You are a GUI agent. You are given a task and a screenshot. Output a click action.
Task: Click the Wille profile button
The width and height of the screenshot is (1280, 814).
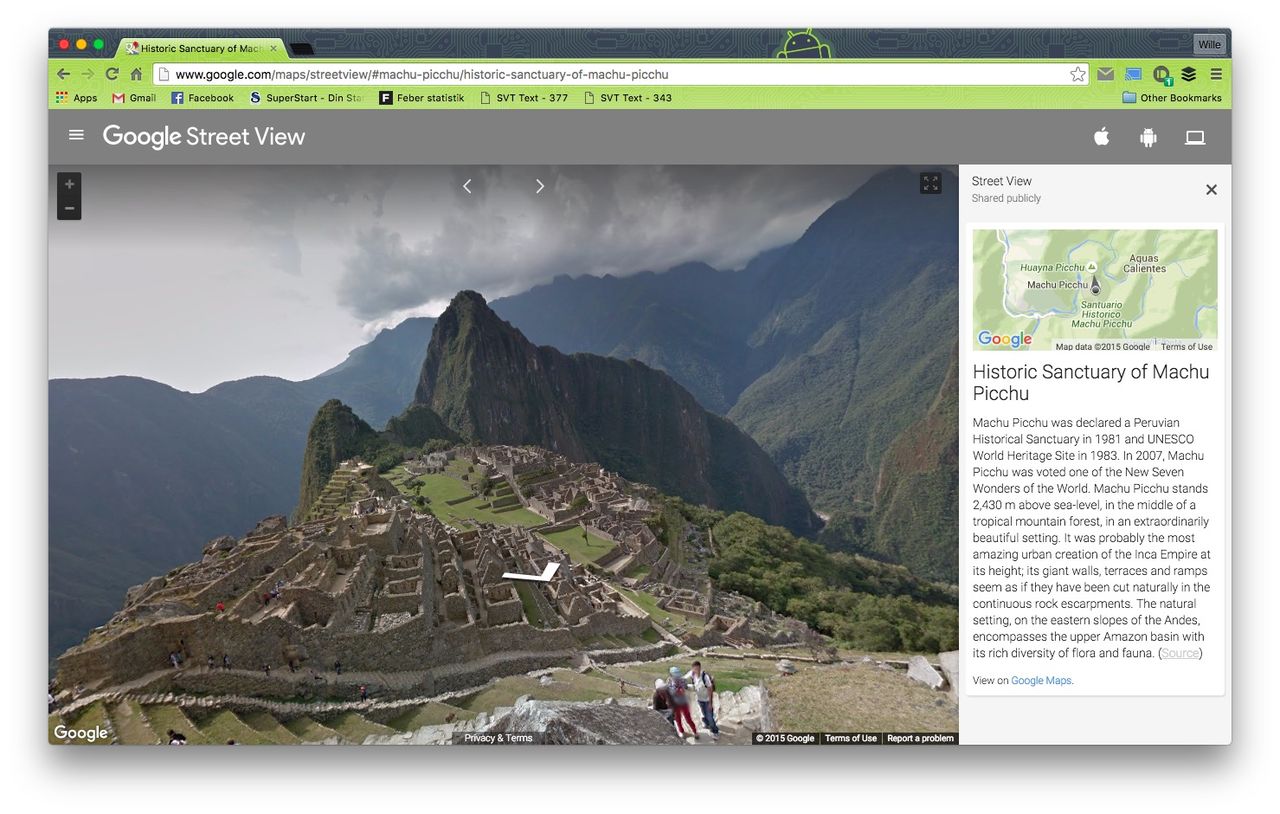point(1209,45)
